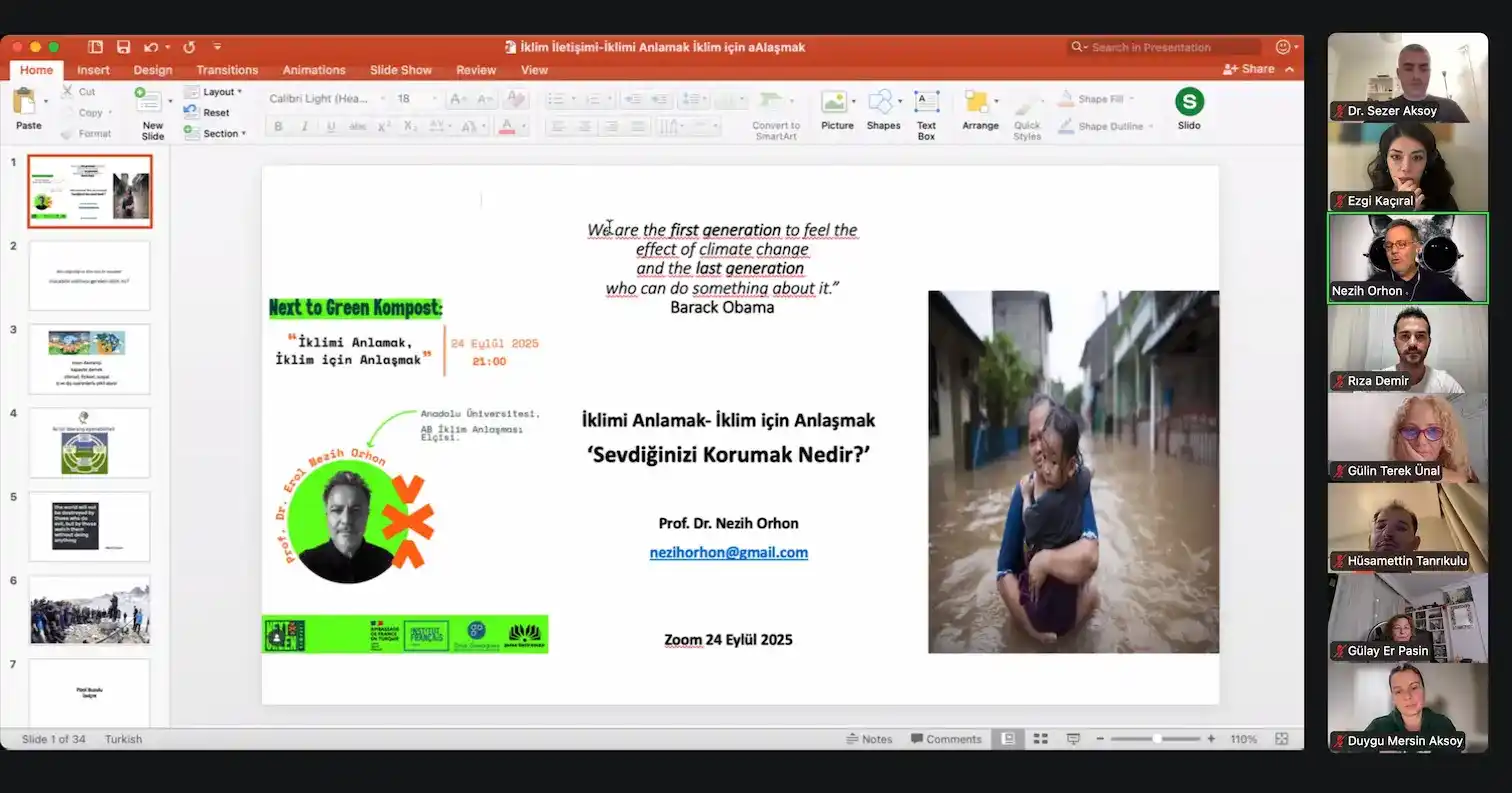Click the zoom slider handle

[x=1157, y=739]
